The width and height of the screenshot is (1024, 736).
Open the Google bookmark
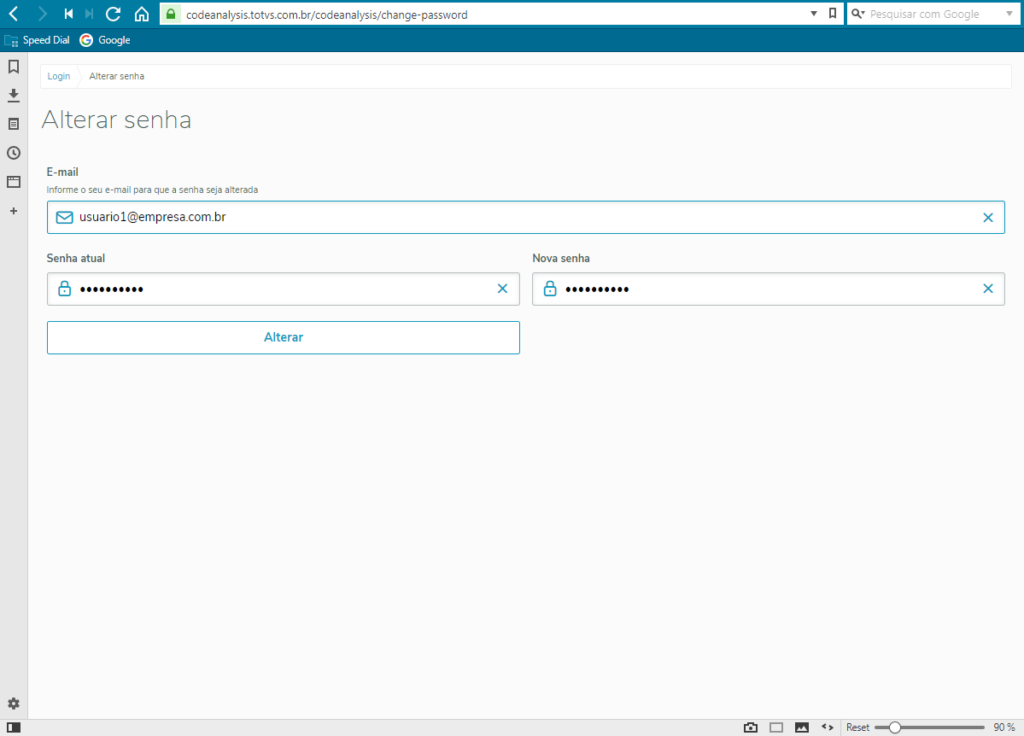(105, 40)
